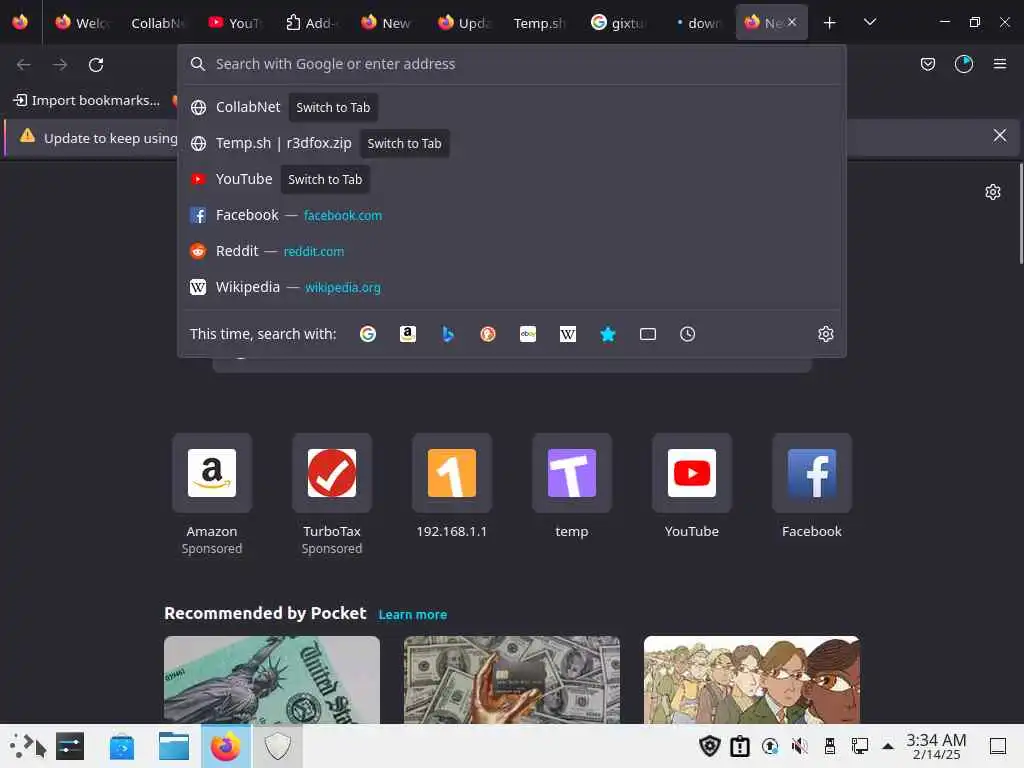The width and height of the screenshot is (1024, 768).
Task: Open the application hamburger menu
Action: click(x=999, y=64)
